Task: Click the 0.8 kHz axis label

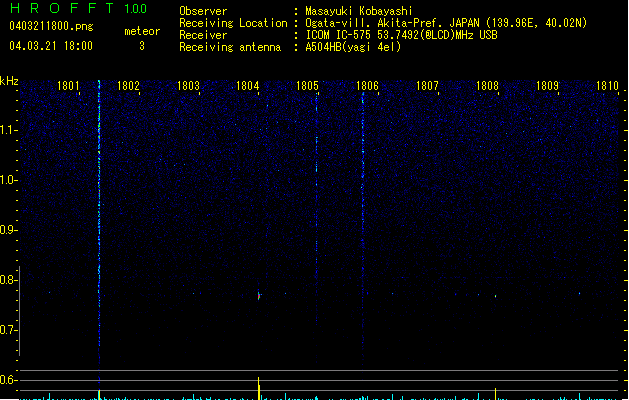Action: coord(8,280)
